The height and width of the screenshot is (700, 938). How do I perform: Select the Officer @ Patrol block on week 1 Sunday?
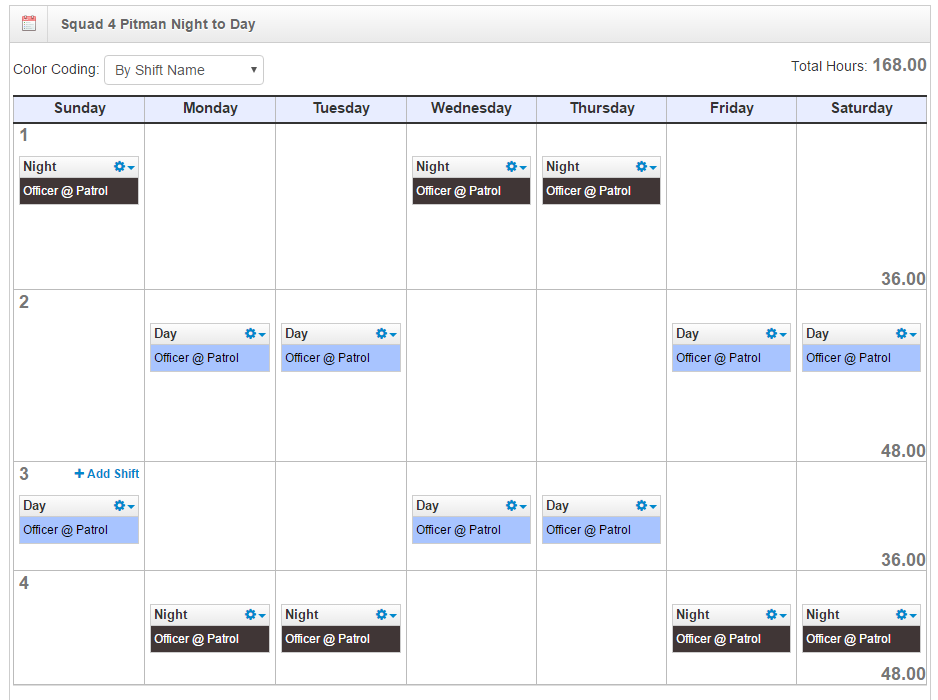point(79,191)
